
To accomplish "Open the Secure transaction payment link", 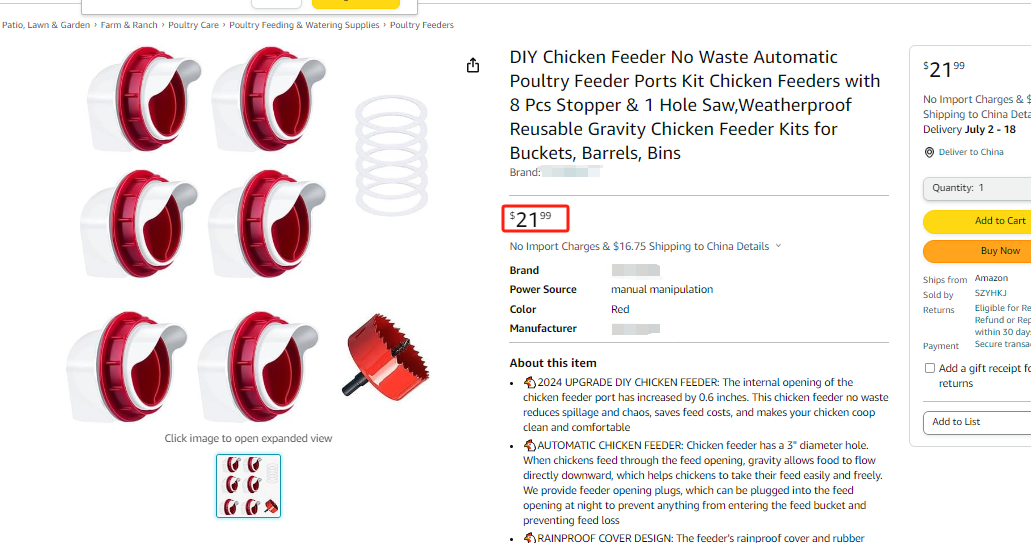I will pyautogui.click(x=1002, y=344).
